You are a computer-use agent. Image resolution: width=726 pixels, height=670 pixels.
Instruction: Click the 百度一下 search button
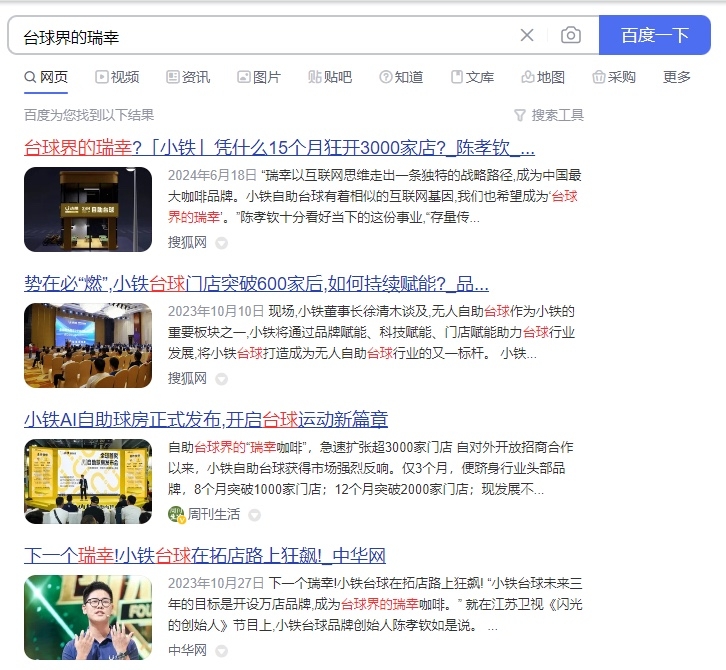(x=654, y=35)
